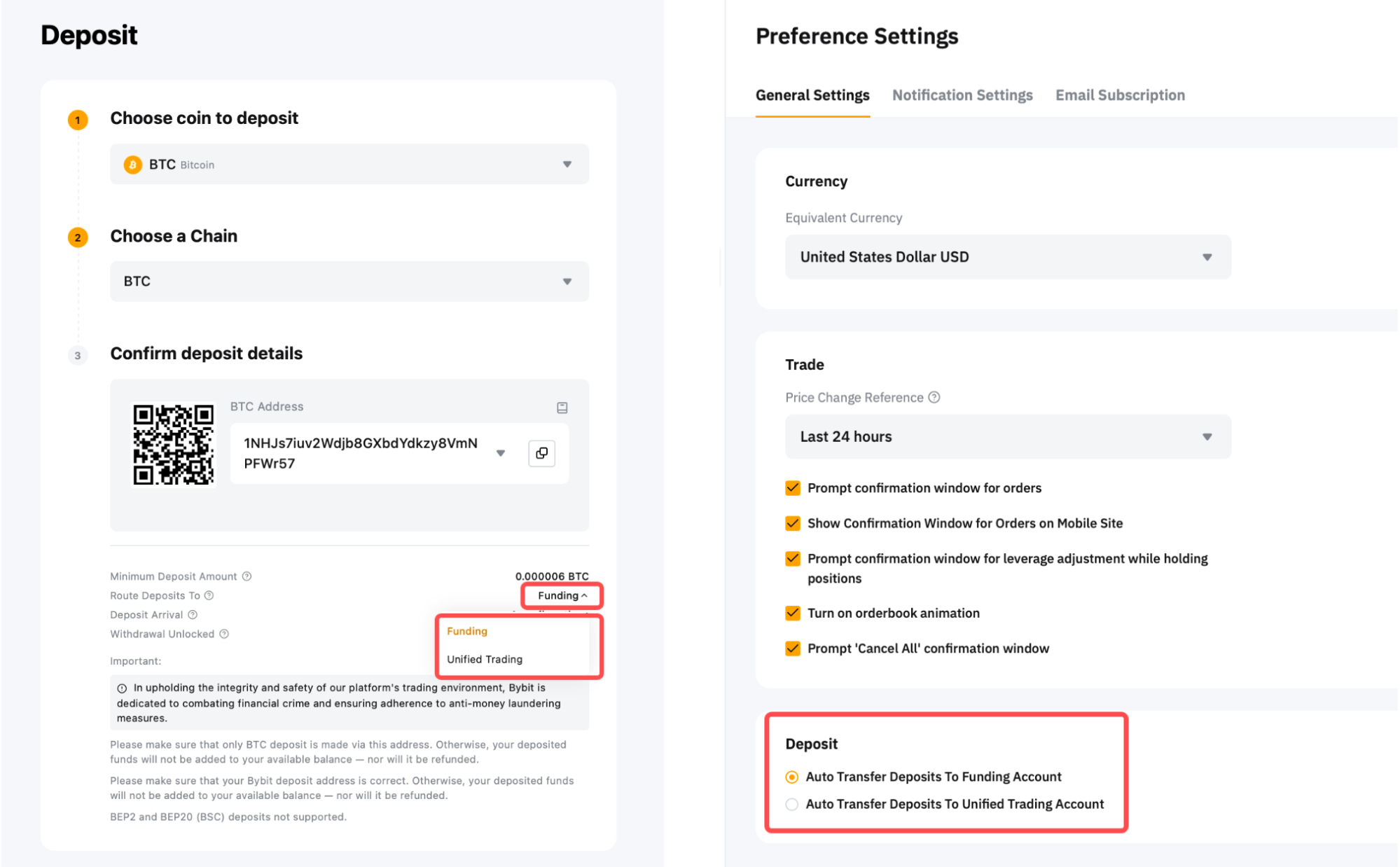
Task: Select Auto Transfer Deposits To Unified Trading Account
Action: (792, 804)
